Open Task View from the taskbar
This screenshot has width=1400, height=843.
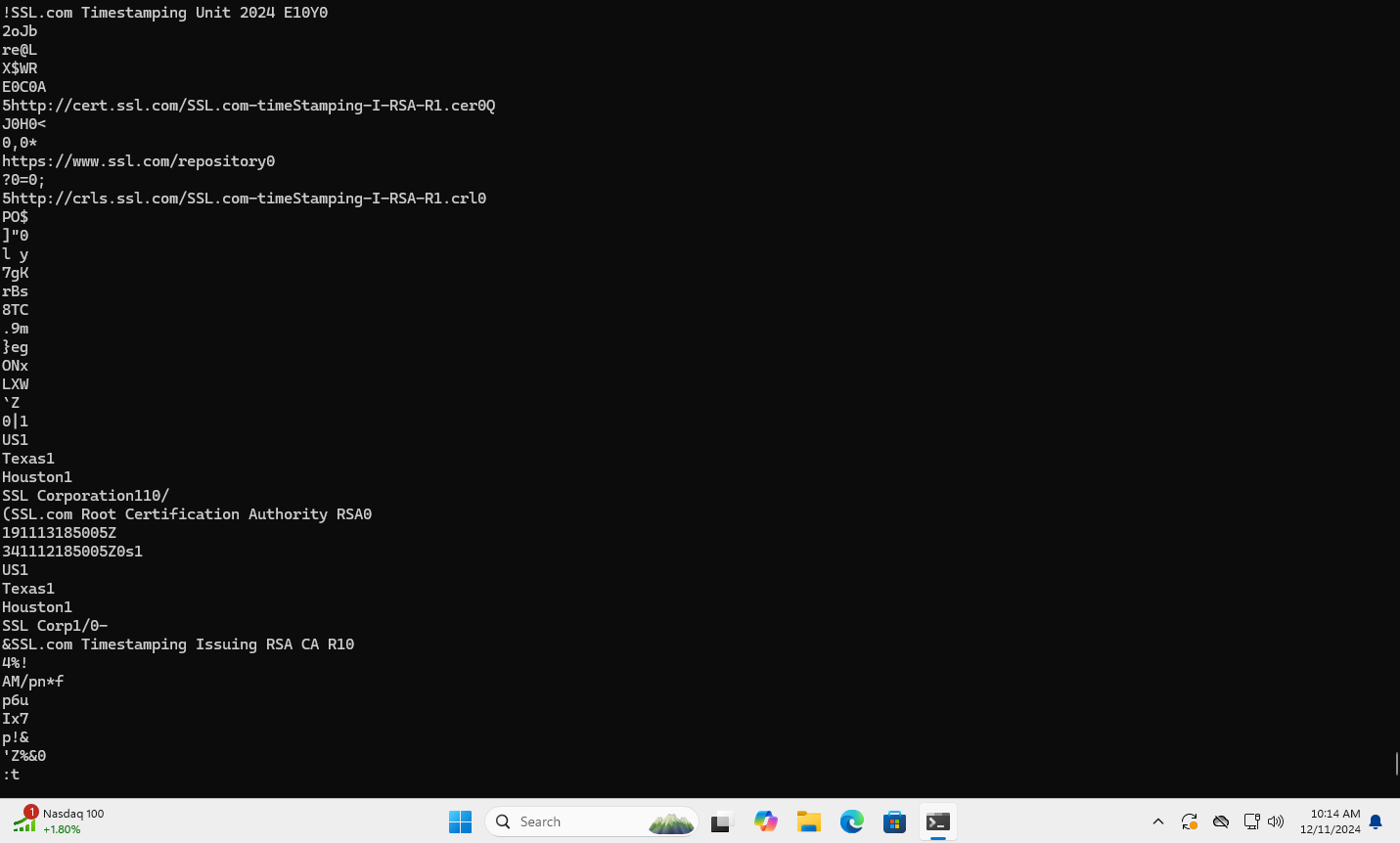coord(722,821)
